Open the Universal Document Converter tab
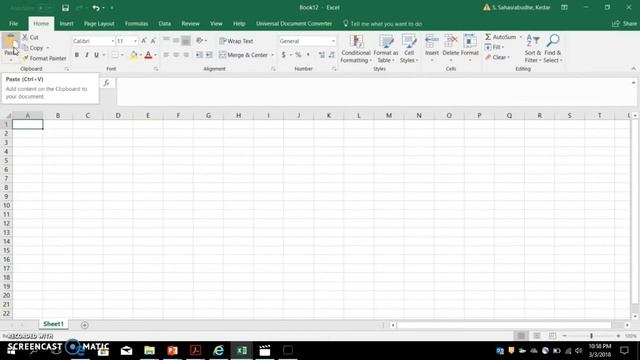This screenshot has height=360, width=640. click(294, 24)
